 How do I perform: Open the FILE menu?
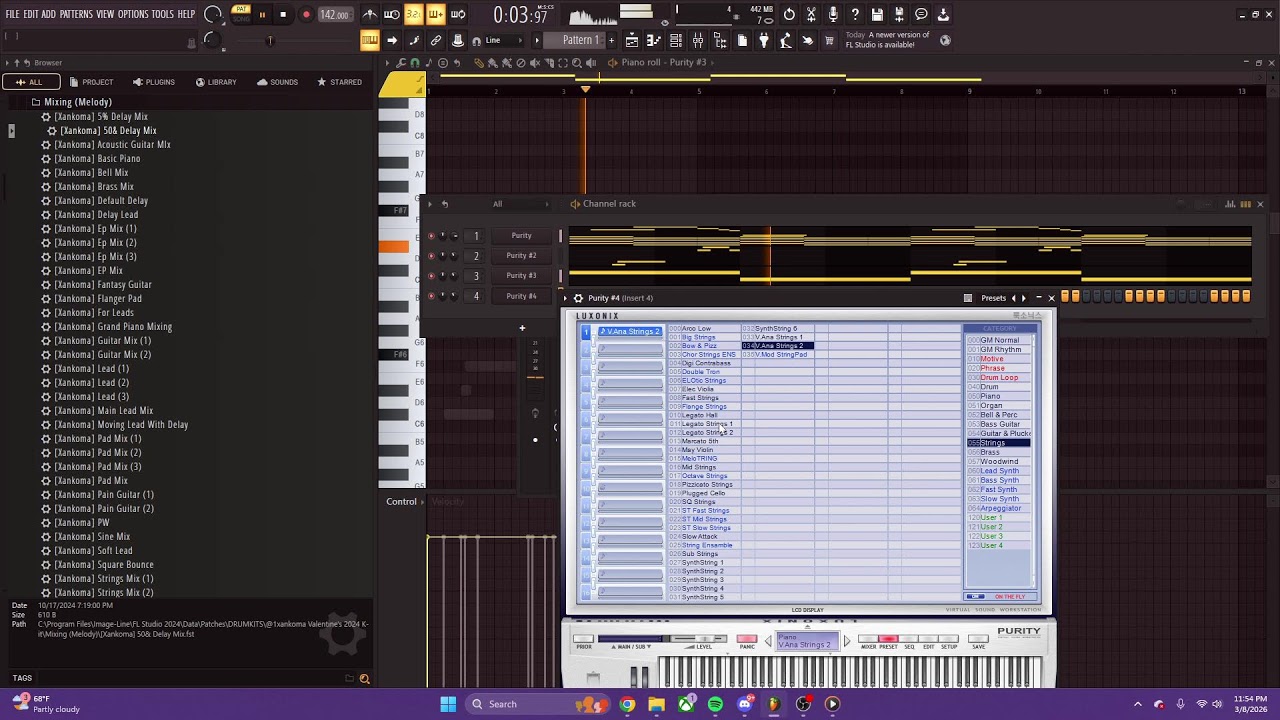13,14
